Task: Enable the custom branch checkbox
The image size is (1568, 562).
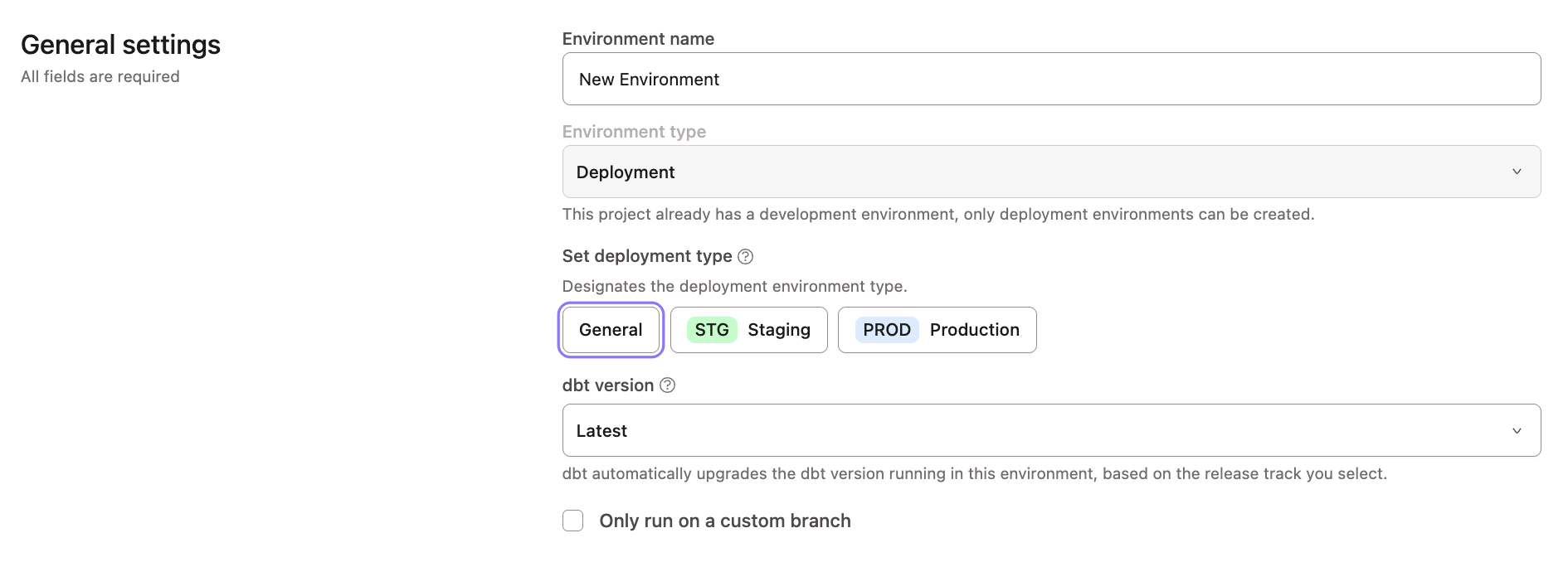Action: point(573,521)
